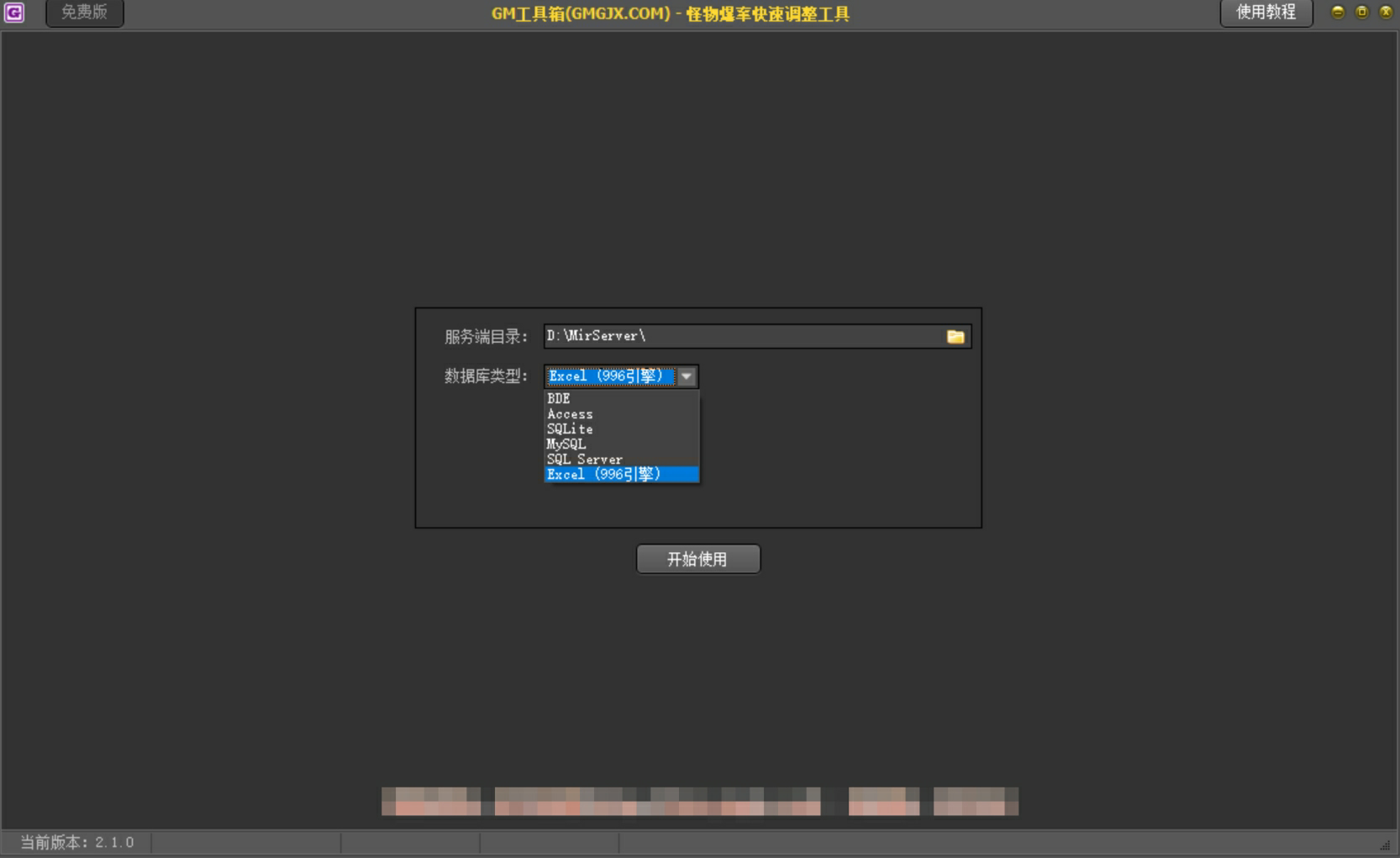This screenshot has height=858, width=1400.
Task: Open the folder browse icon for server directory
Action: coord(955,336)
